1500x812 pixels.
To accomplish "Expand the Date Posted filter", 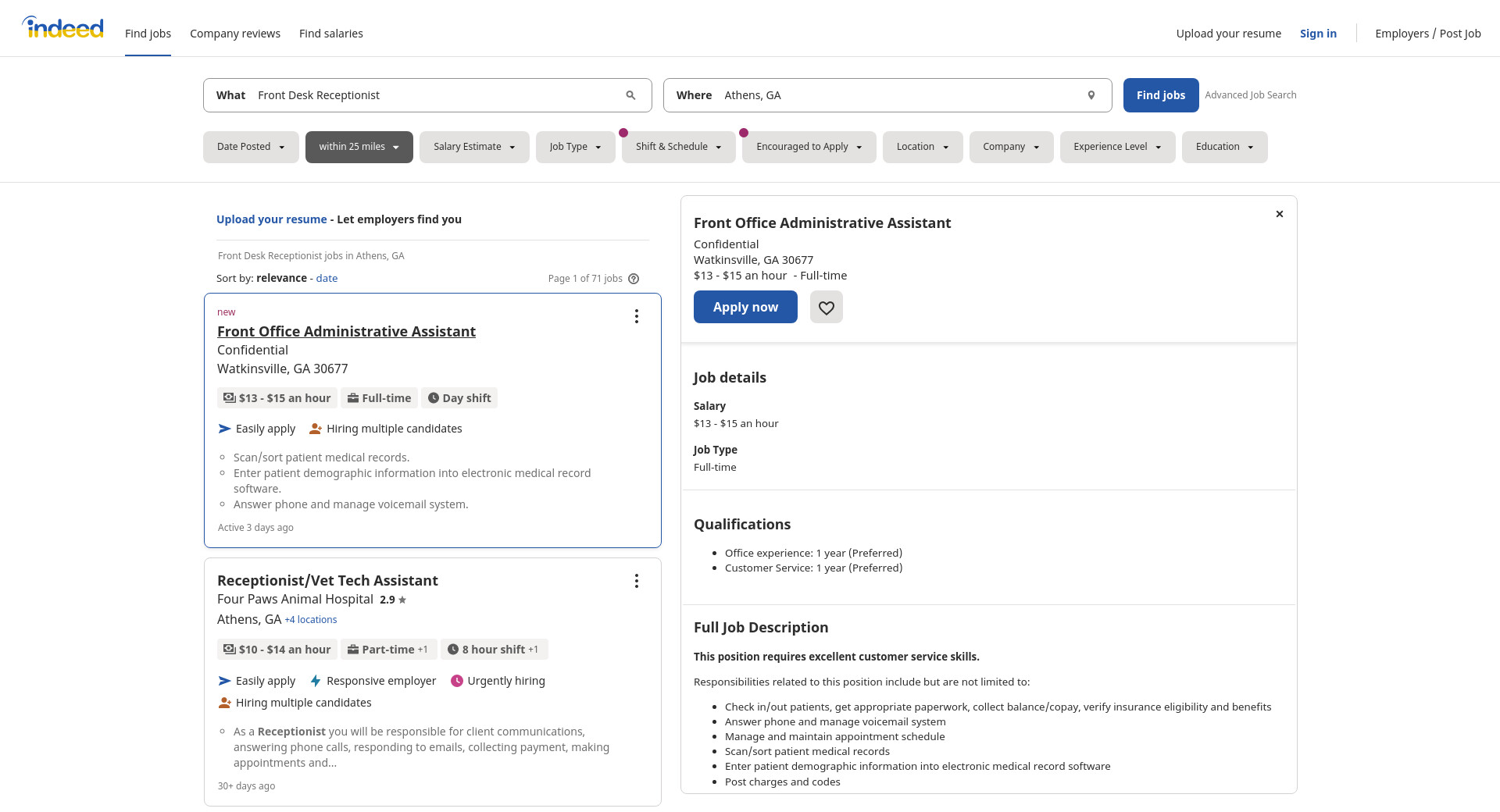I will click(x=251, y=147).
